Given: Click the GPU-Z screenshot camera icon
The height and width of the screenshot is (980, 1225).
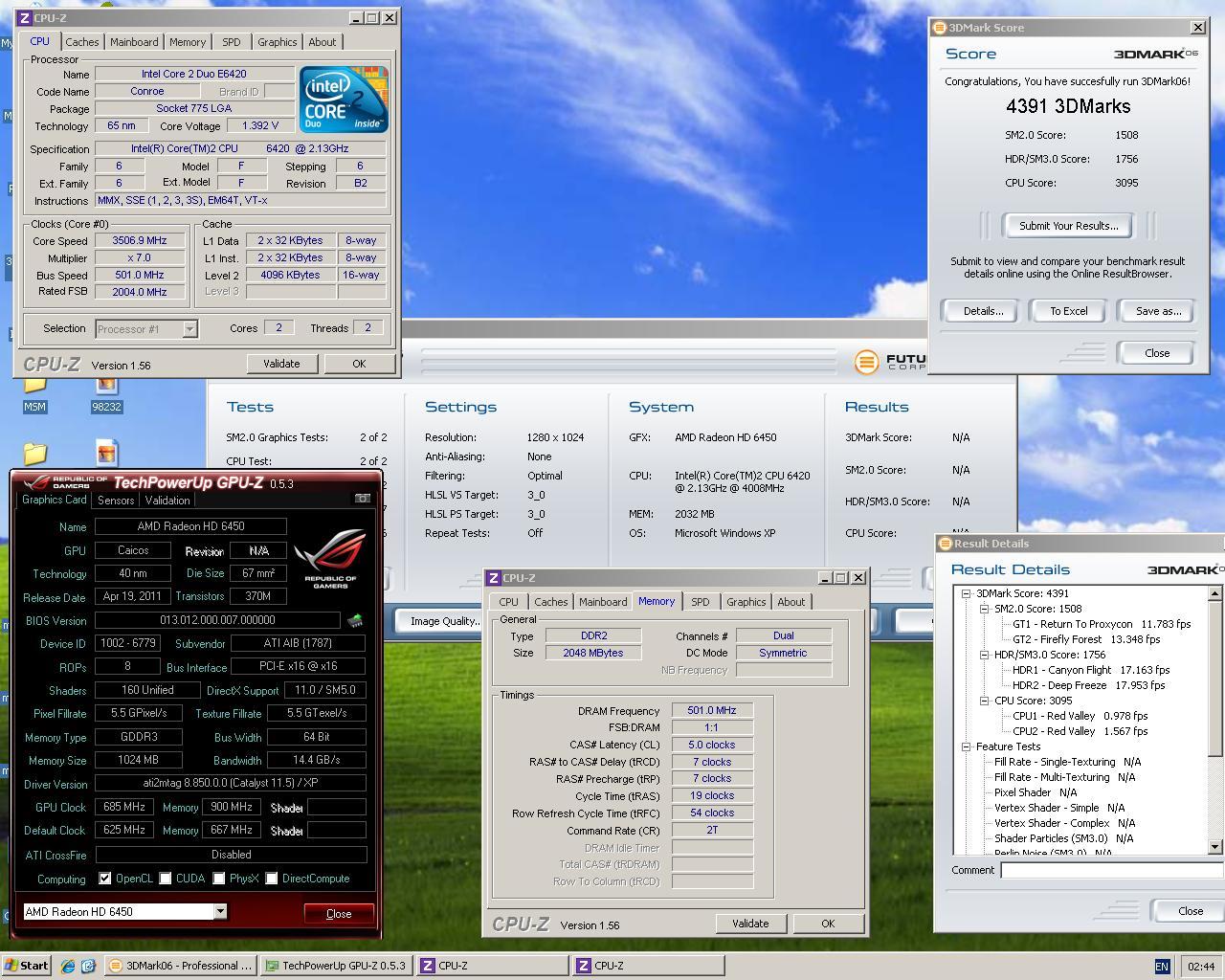Looking at the screenshot, I should (x=362, y=498).
